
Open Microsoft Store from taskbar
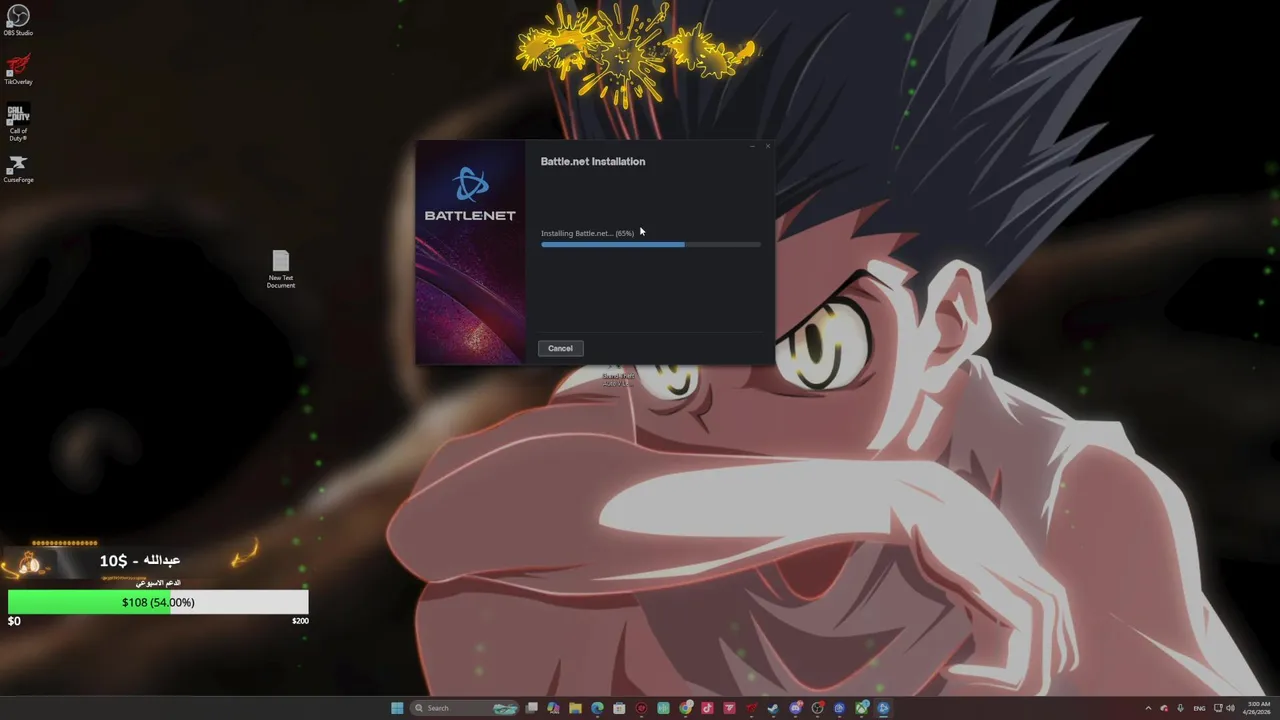pos(619,708)
